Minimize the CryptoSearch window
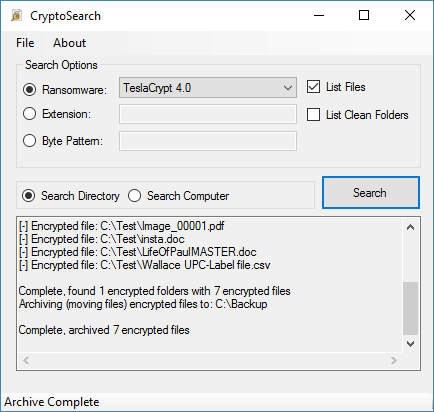434x412 pixels. coord(319,15)
